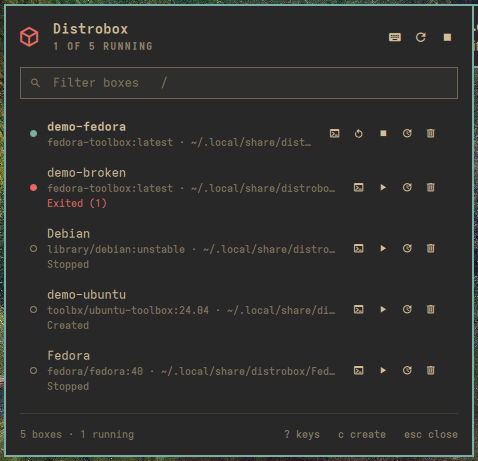Open a terminal in the Fedora box
The width and height of the screenshot is (478, 461).
[359, 370]
